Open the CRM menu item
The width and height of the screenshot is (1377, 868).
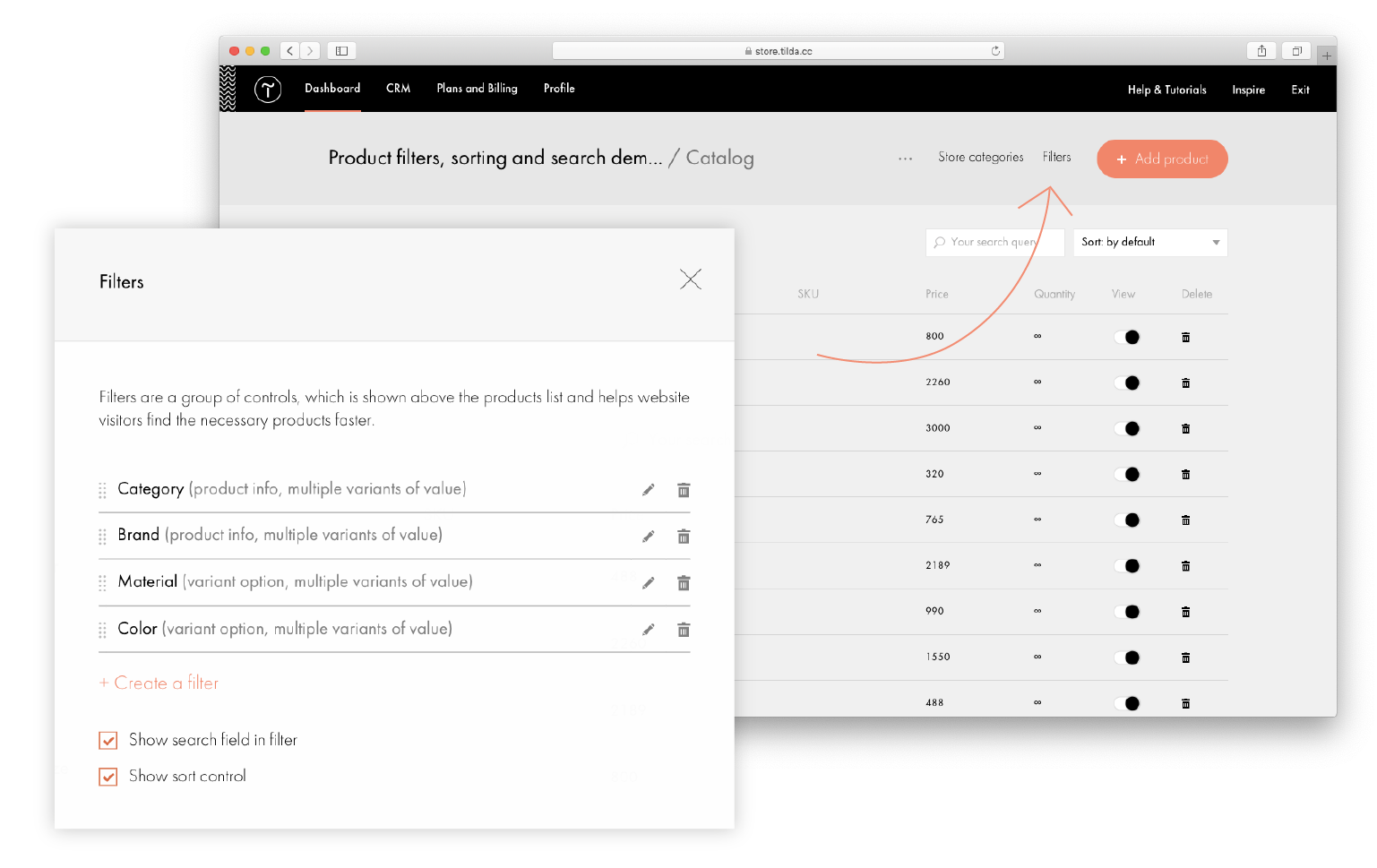coord(398,89)
